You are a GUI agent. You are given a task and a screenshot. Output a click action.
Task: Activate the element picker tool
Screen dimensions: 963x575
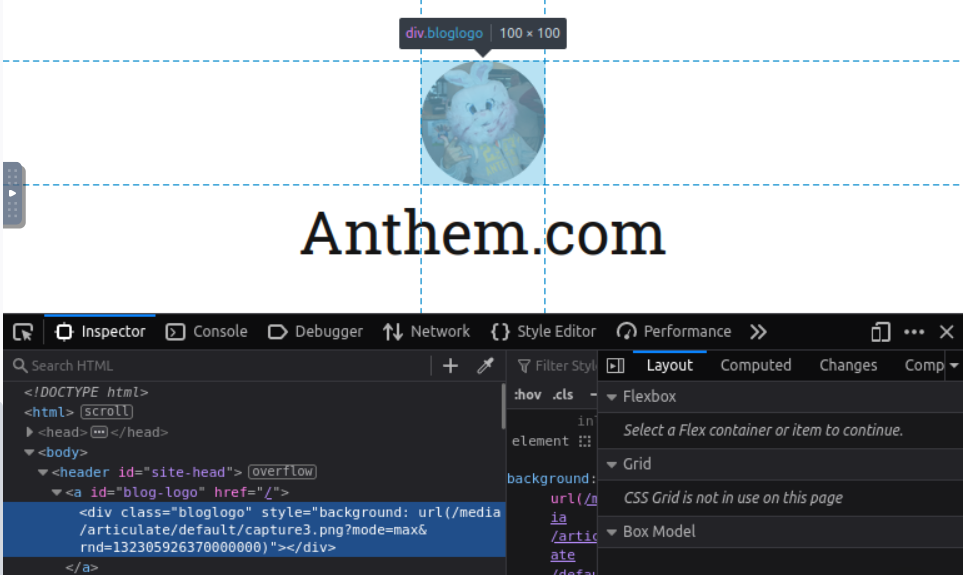(23, 332)
